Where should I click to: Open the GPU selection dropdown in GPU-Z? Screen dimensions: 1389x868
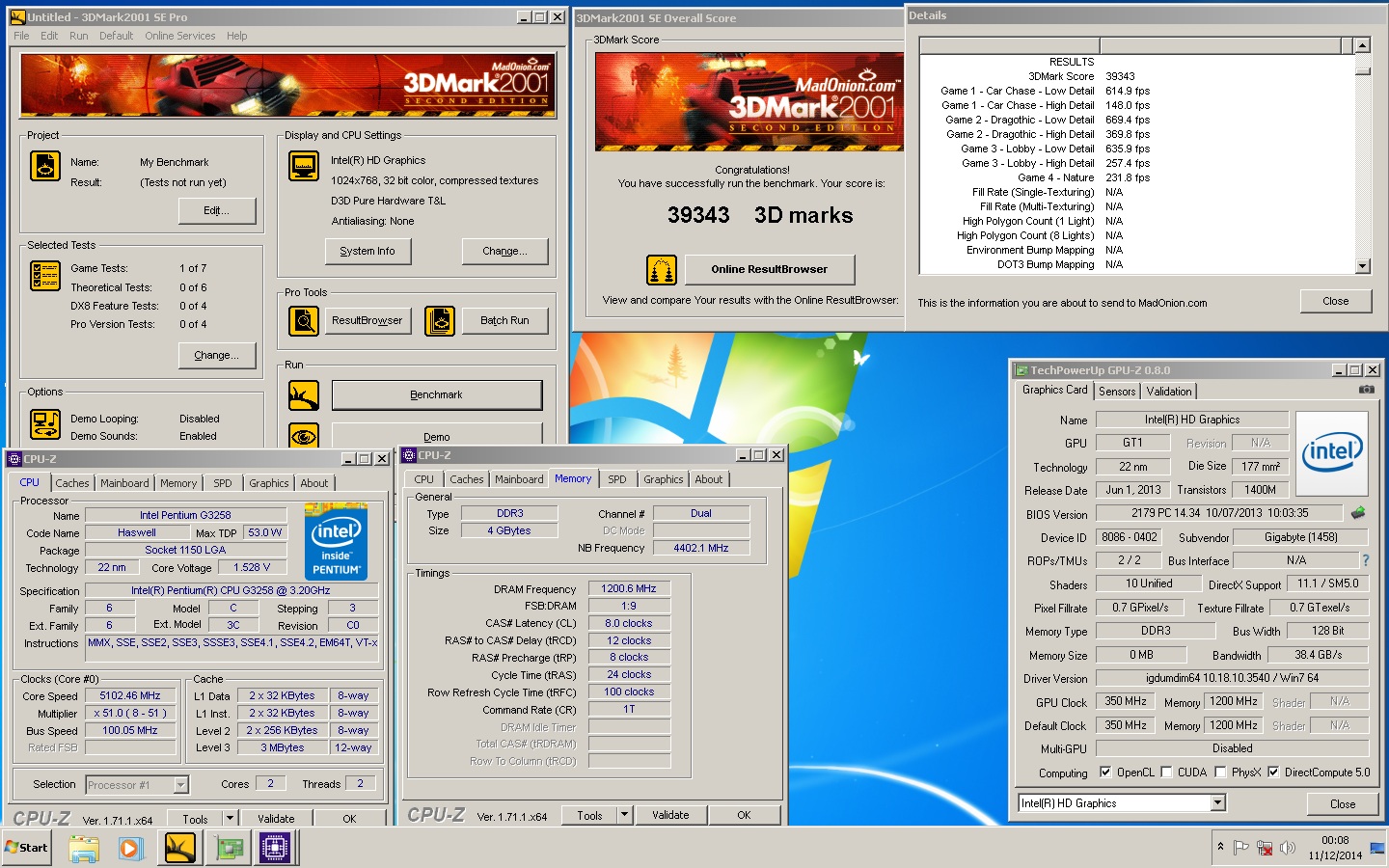coord(1217,802)
